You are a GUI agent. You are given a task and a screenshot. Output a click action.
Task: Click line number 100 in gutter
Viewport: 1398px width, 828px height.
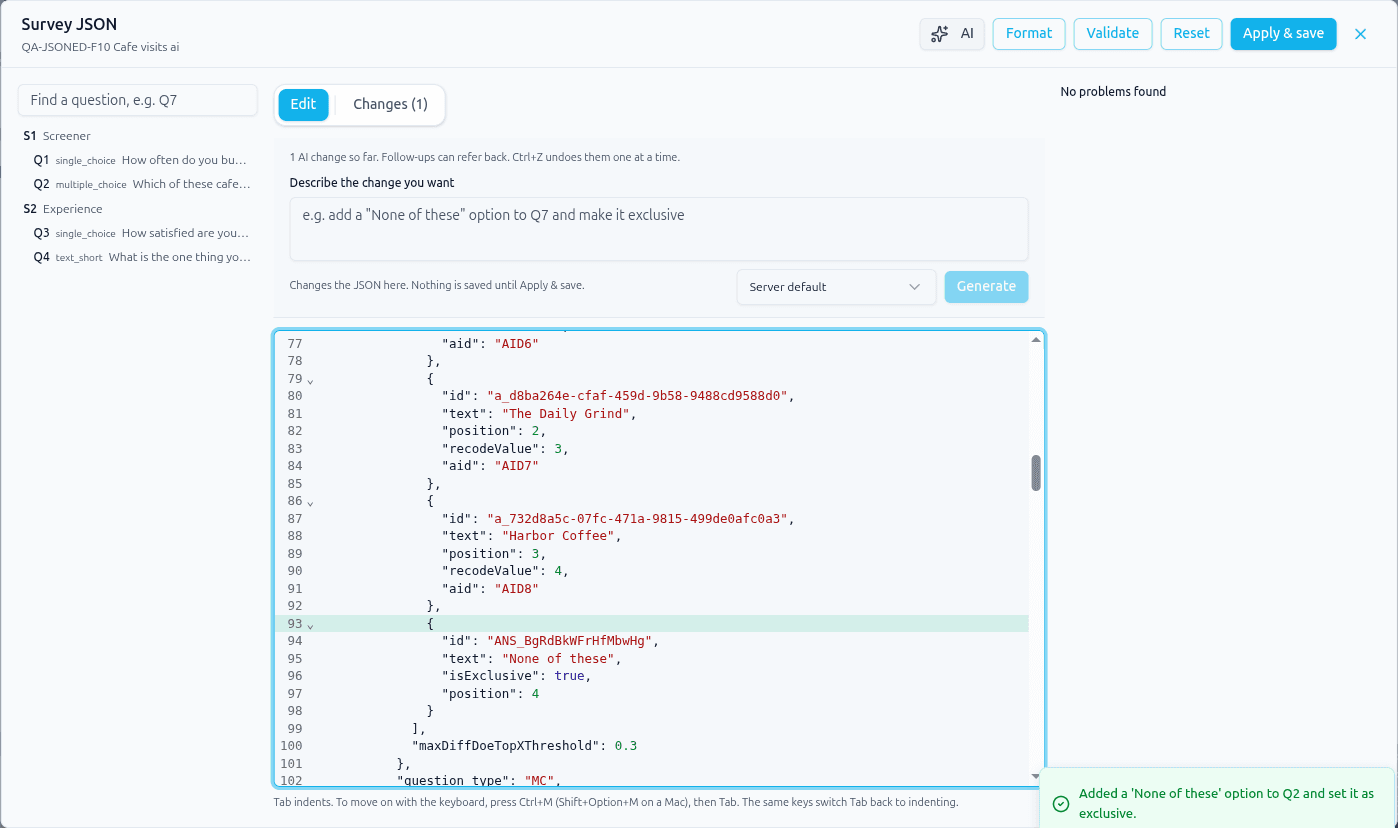[291, 746]
